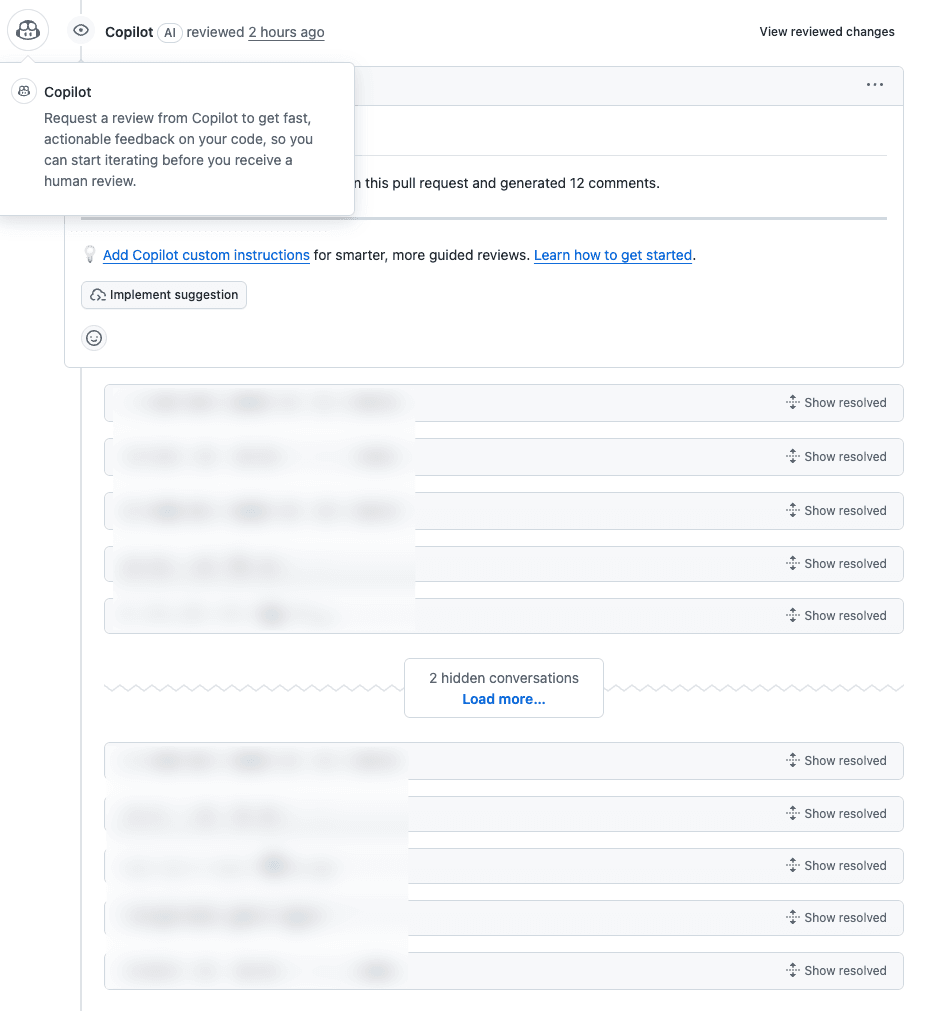Click the Copilot avatar icon at top left

(28, 30)
